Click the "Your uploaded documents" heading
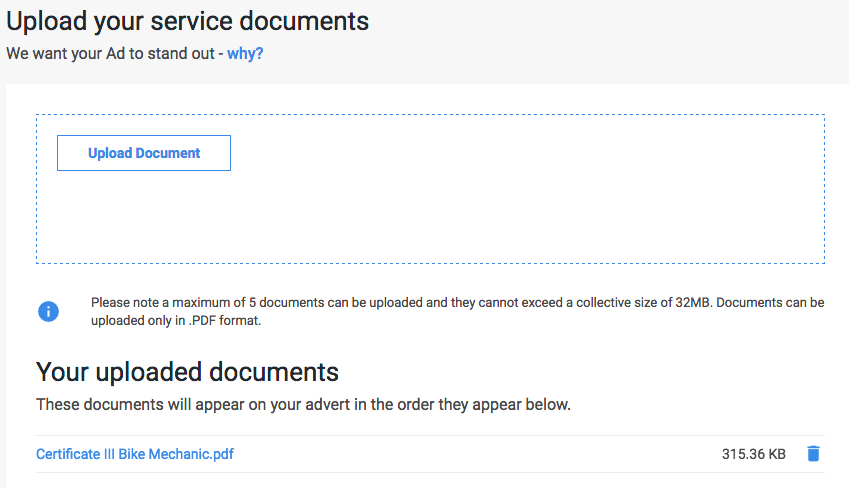The image size is (849, 488). 187,372
